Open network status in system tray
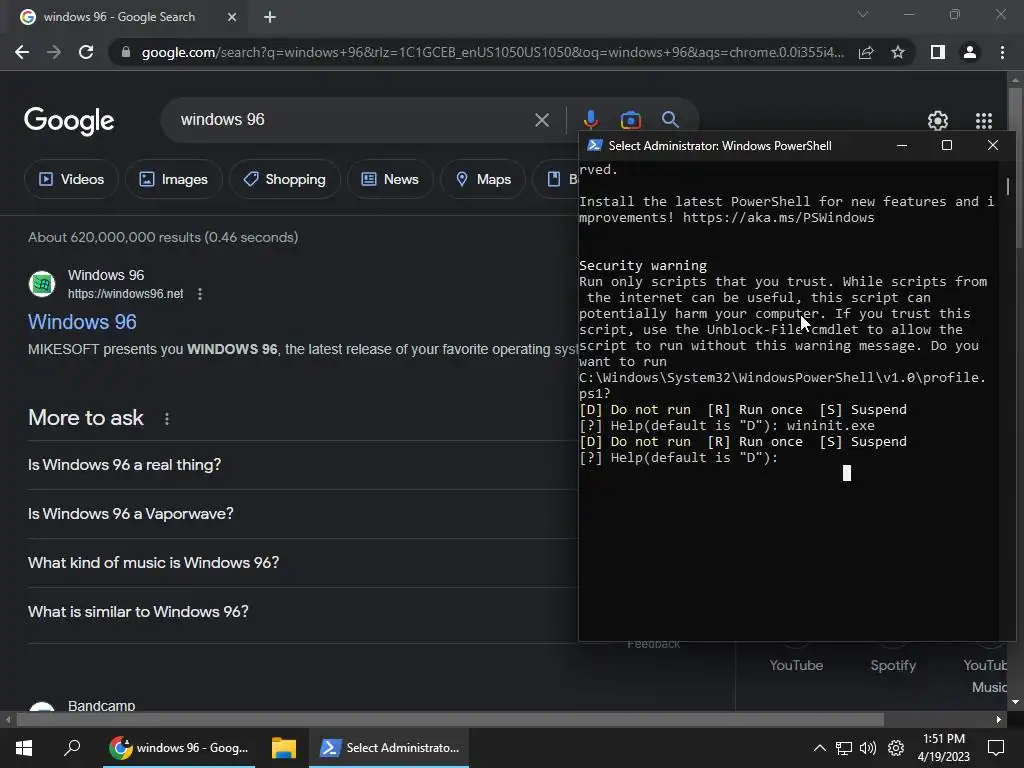1024x768 pixels. coord(844,748)
